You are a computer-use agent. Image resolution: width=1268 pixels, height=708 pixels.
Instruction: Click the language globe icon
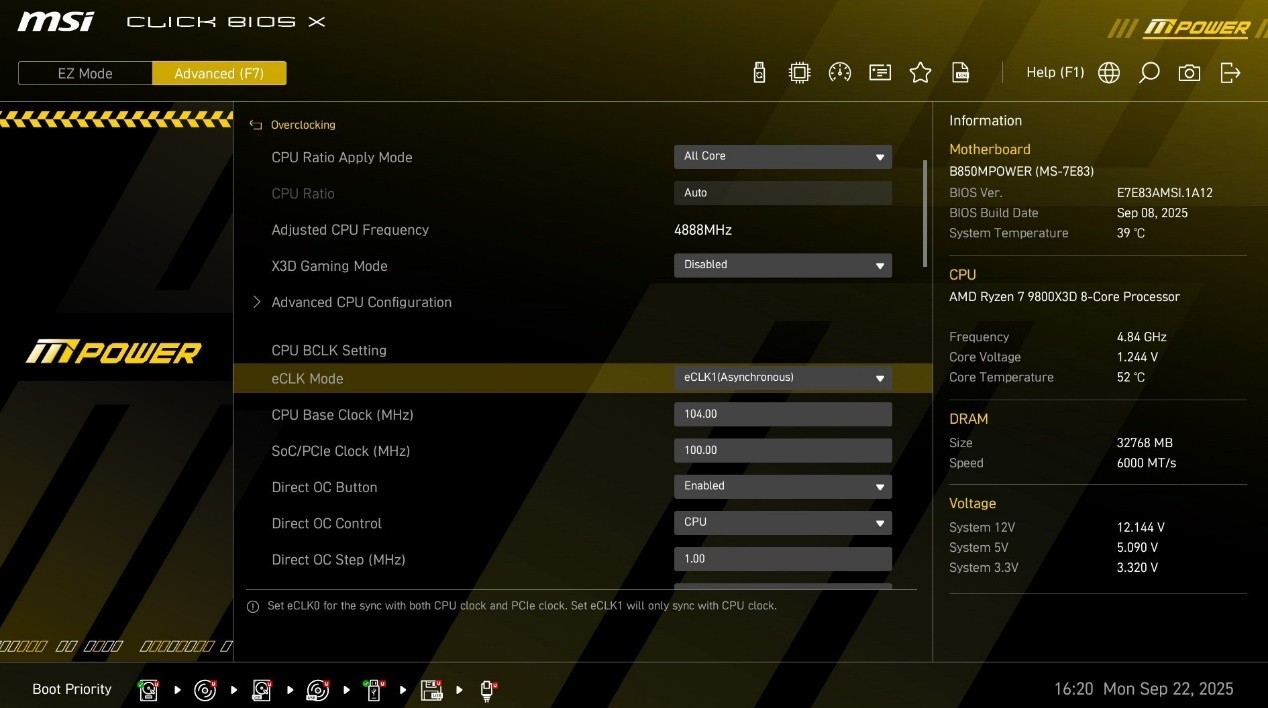tap(1109, 73)
